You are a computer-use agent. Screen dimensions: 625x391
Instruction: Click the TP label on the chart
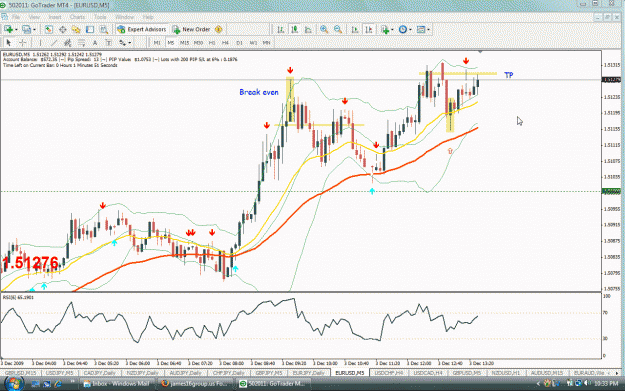click(509, 75)
